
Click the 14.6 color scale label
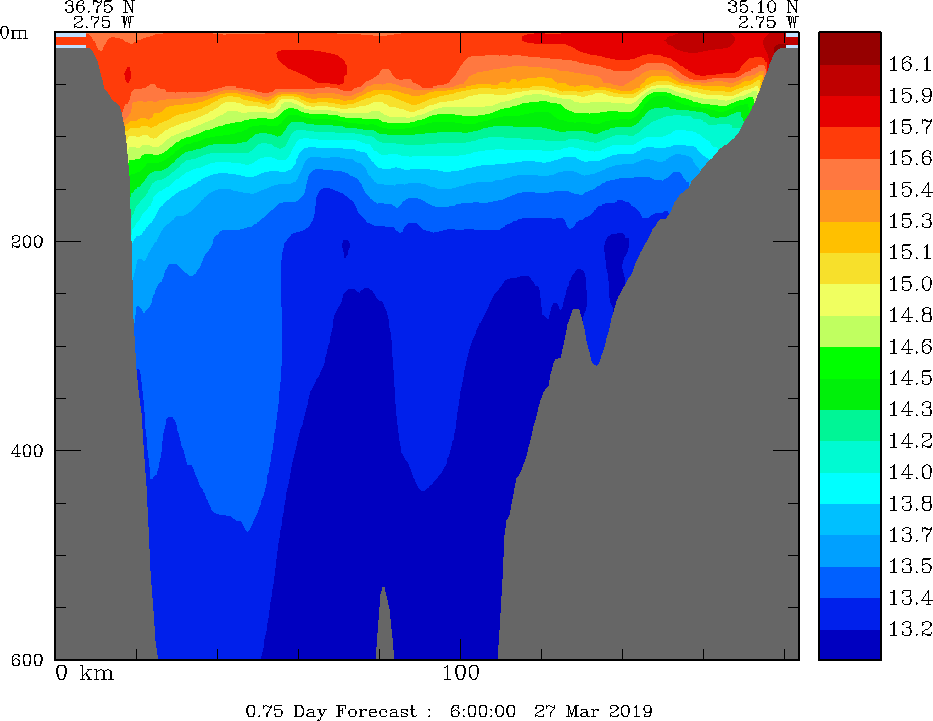tap(910, 346)
